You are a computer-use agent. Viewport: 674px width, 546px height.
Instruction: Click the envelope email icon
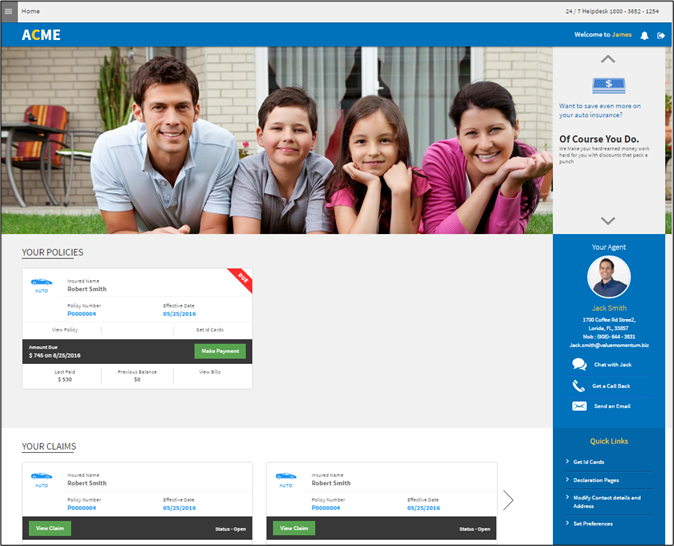click(579, 406)
